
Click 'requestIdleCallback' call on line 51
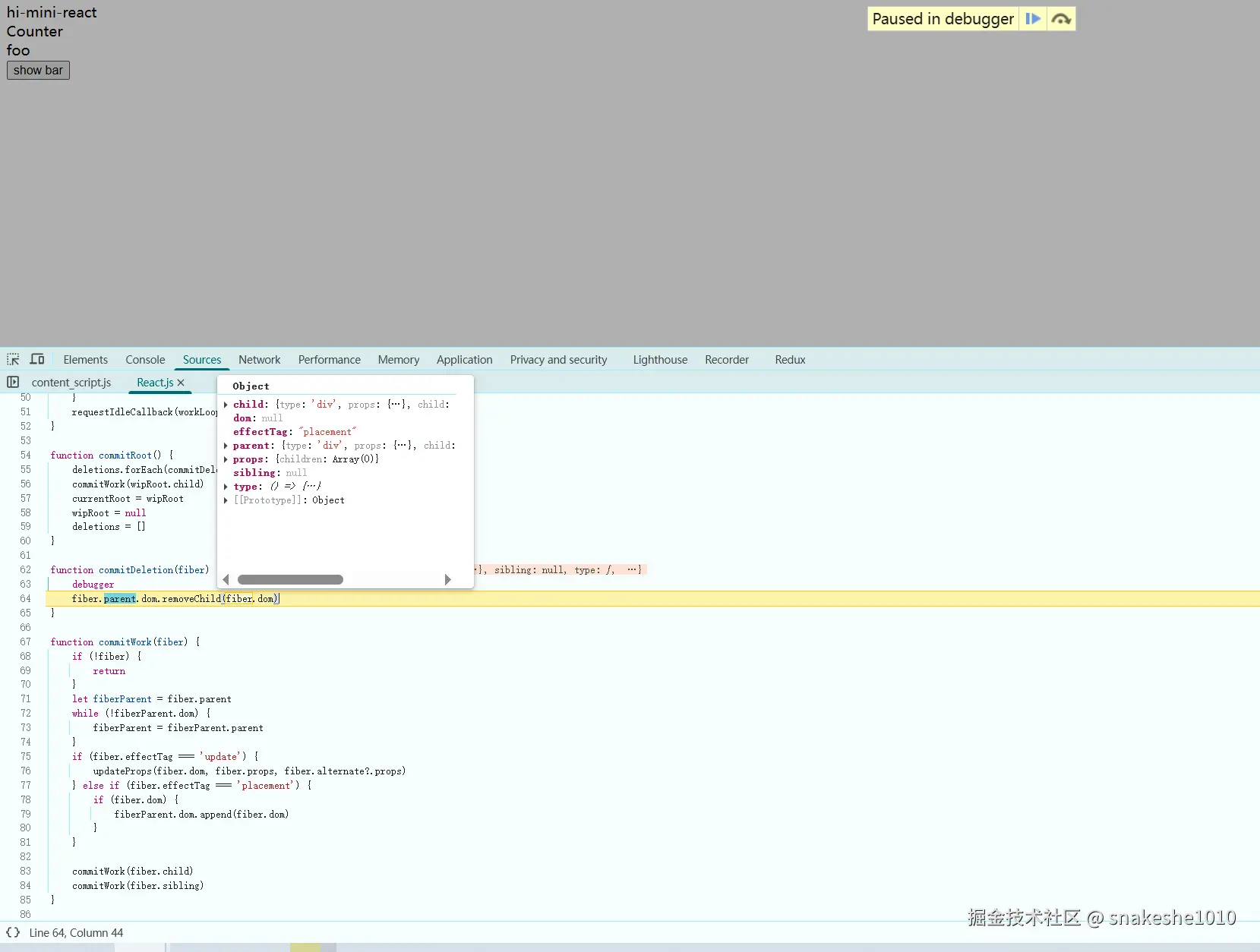(122, 412)
